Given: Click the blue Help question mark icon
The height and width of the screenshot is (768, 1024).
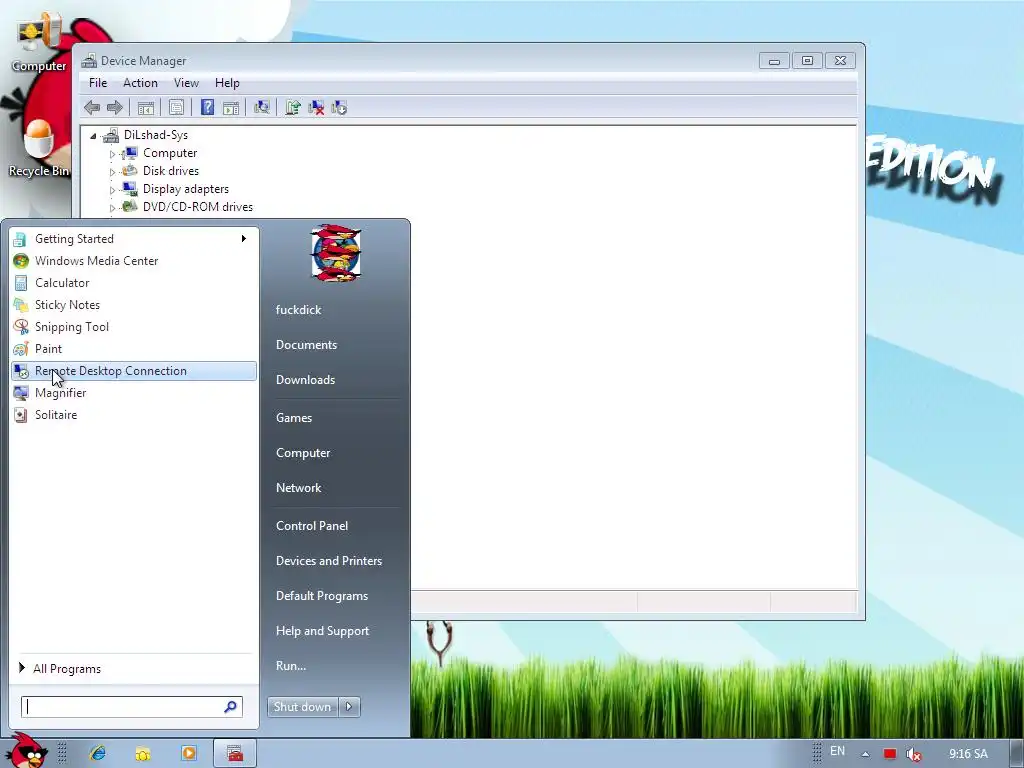Looking at the screenshot, I should coord(207,108).
